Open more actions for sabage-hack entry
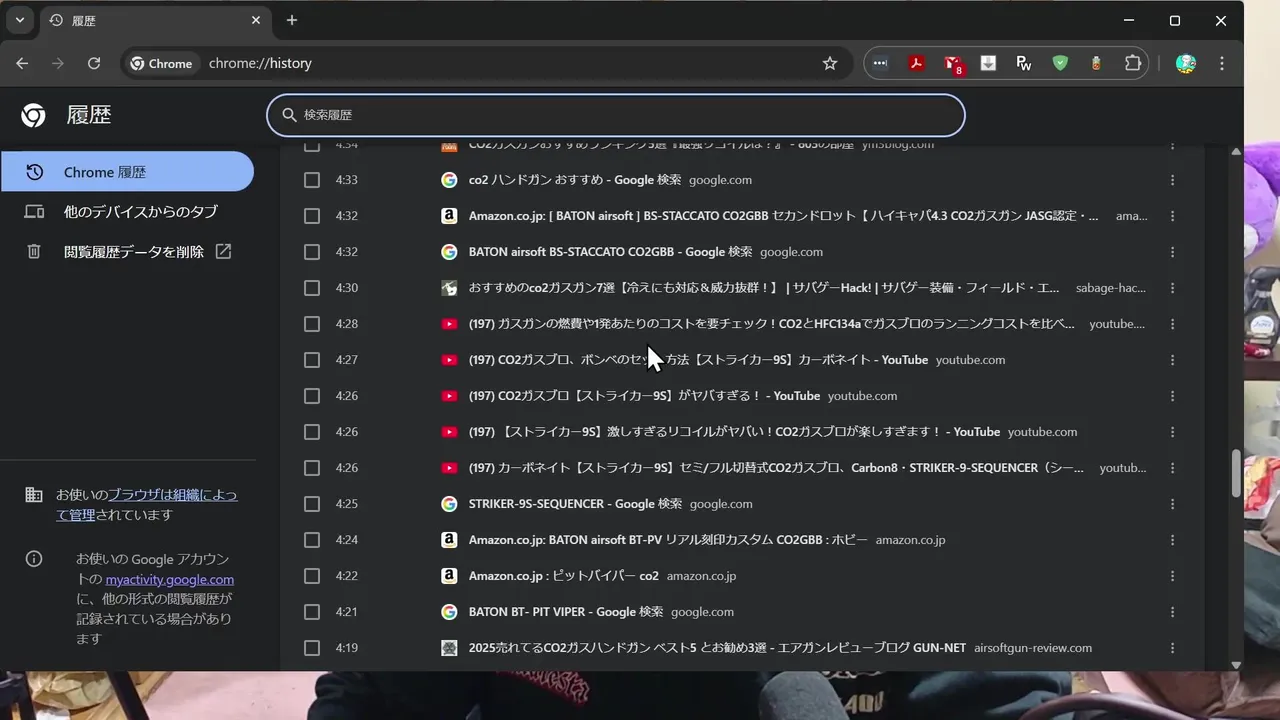 coord(1172,288)
